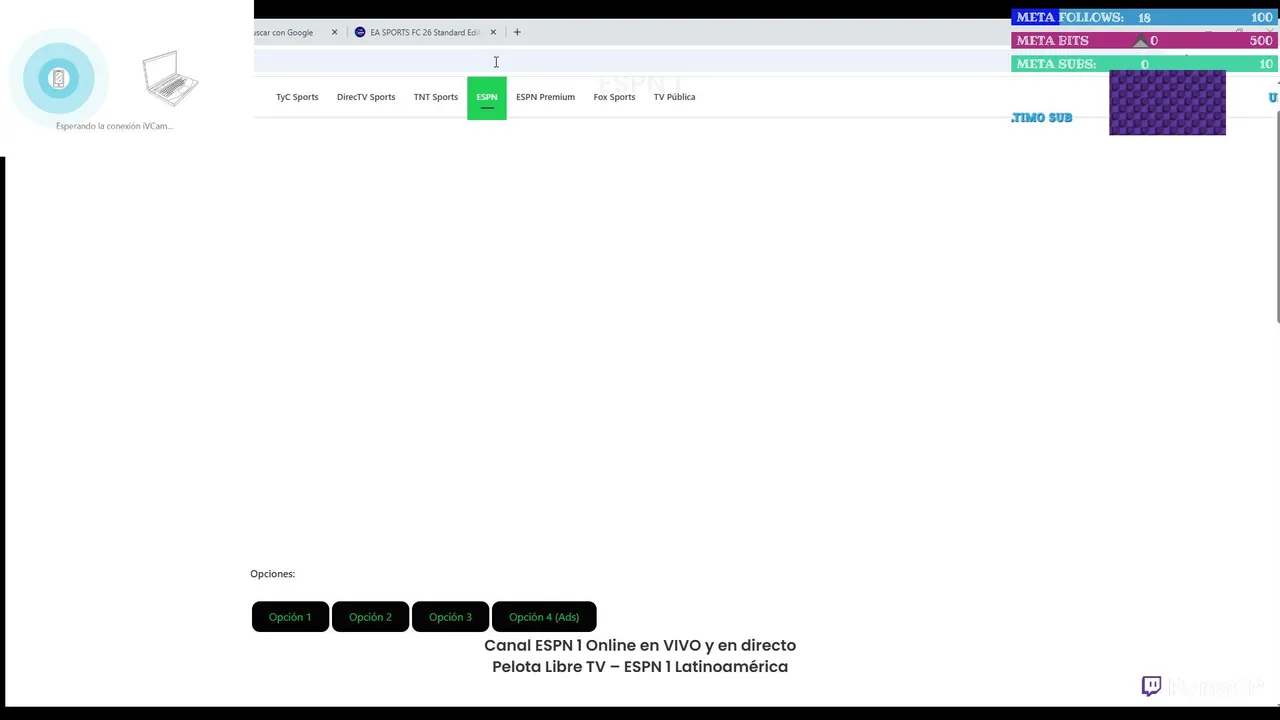This screenshot has width=1280, height=720.
Task: Click 'Esperando la conexión iVCam...' text
Action: coord(114,126)
